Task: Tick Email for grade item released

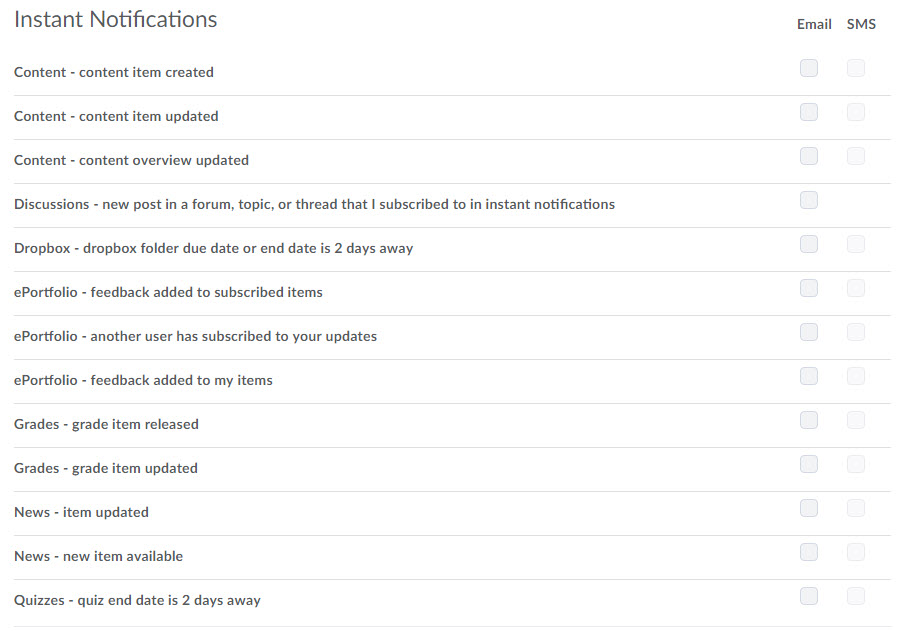Action: point(809,420)
